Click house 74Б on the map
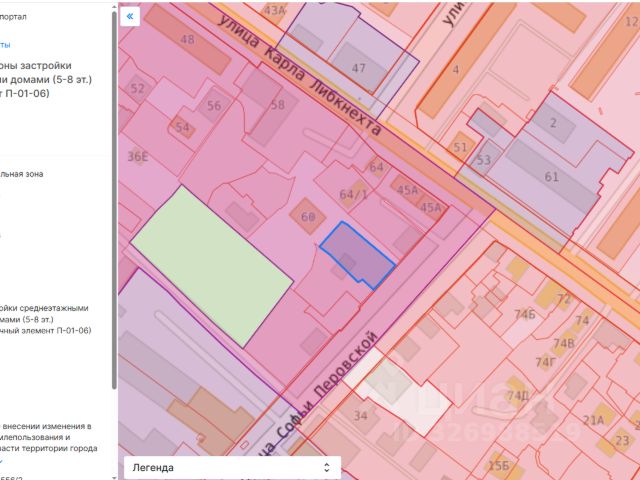 pyautogui.click(x=525, y=314)
